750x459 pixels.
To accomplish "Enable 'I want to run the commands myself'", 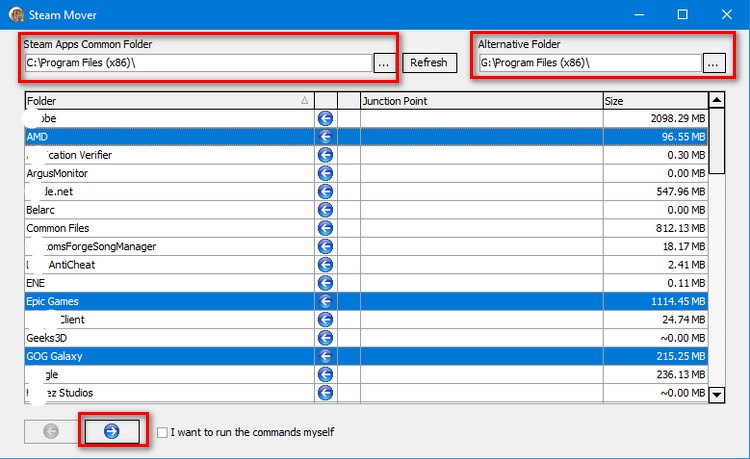I will [x=162, y=432].
